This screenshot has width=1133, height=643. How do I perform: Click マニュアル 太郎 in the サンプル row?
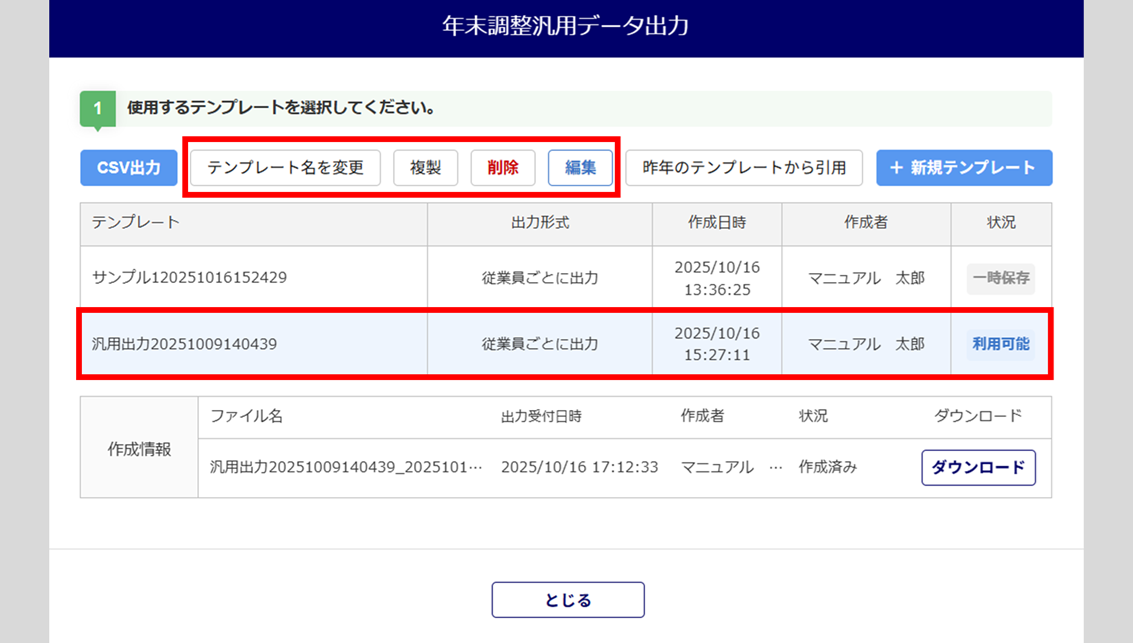tap(866, 278)
